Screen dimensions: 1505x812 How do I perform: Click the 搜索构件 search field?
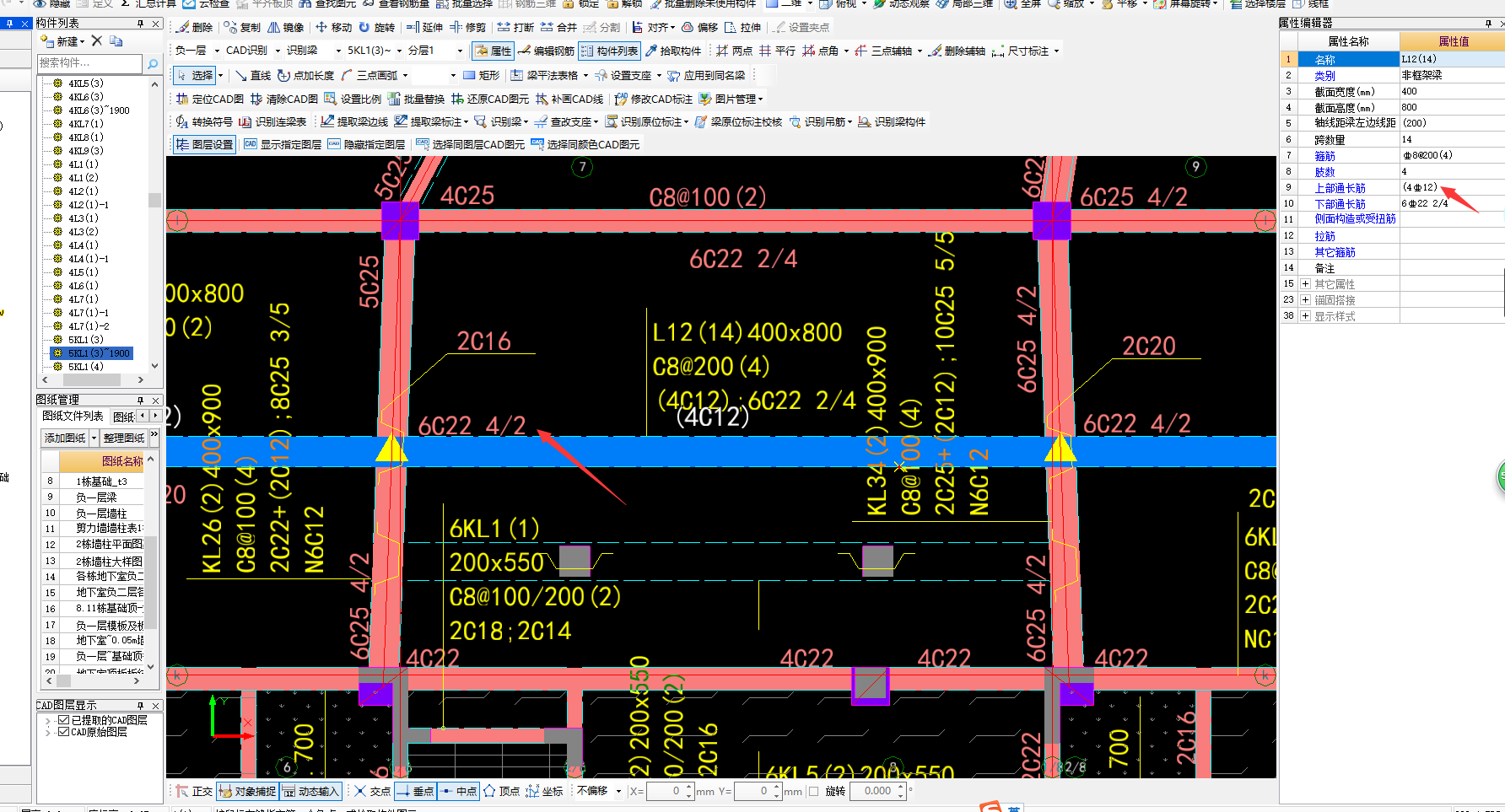tap(89, 63)
